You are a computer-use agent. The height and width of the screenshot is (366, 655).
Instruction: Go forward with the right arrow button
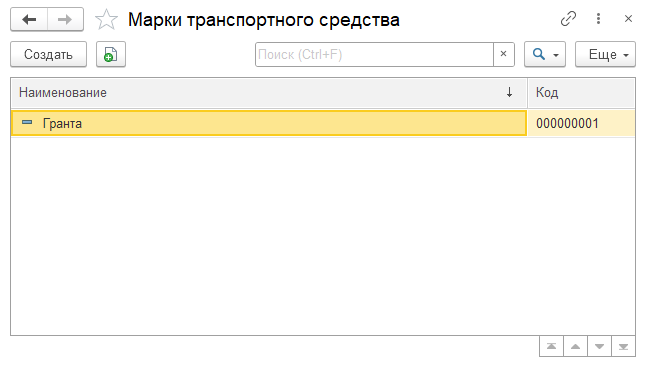65,19
